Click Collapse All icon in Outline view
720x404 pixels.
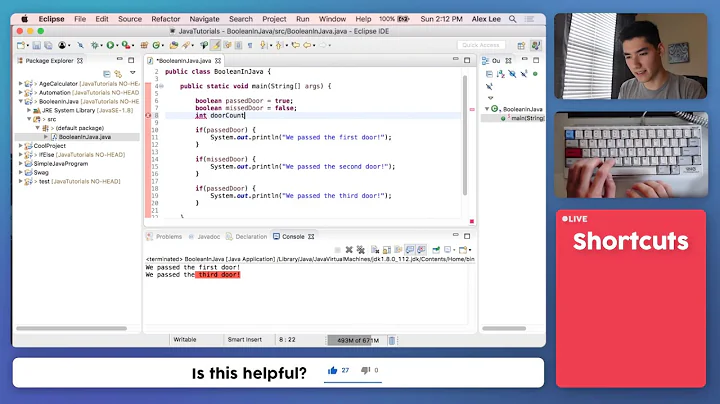489,74
